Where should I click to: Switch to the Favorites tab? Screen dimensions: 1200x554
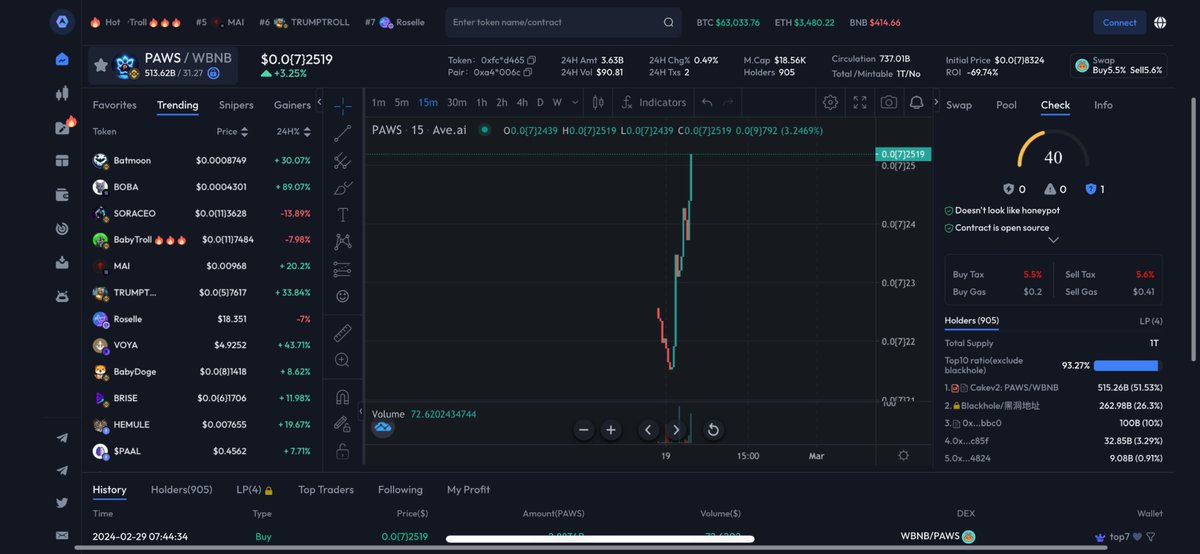pos(115,105)
